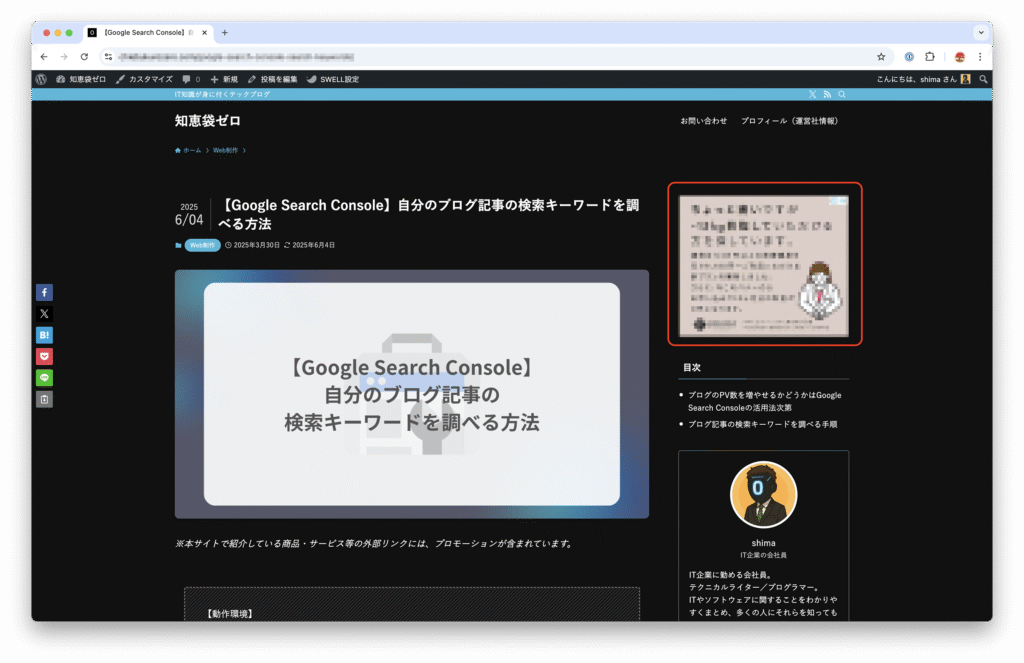
Task: Open the RSS feed icon
Action: (827, 94)
